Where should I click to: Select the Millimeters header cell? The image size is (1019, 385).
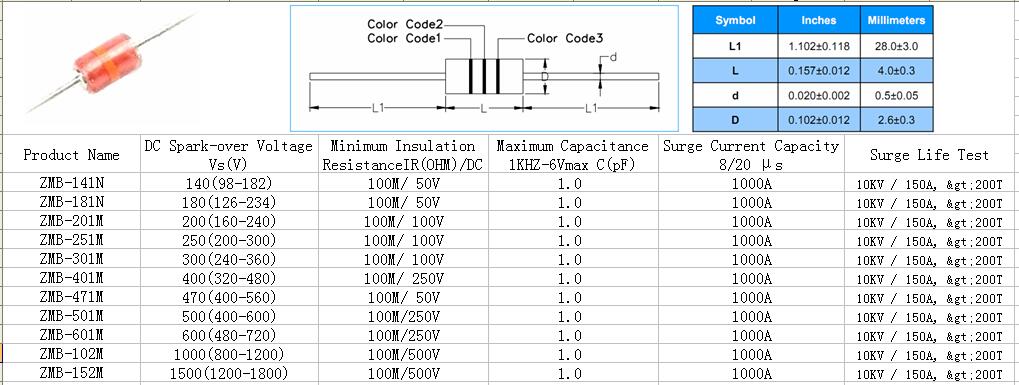point(896,20)
